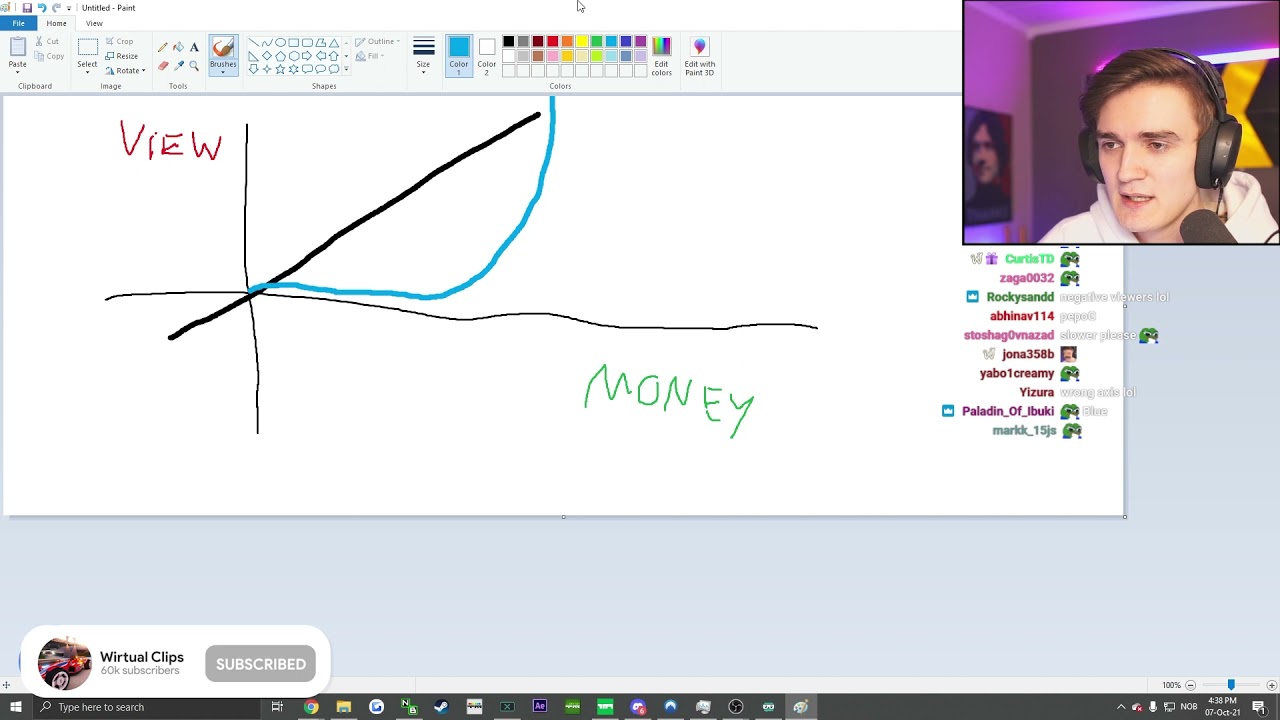Viewport: 1280px width, 720px height.
Task: Open Edit colors dialog
Action: pos(661,56)
